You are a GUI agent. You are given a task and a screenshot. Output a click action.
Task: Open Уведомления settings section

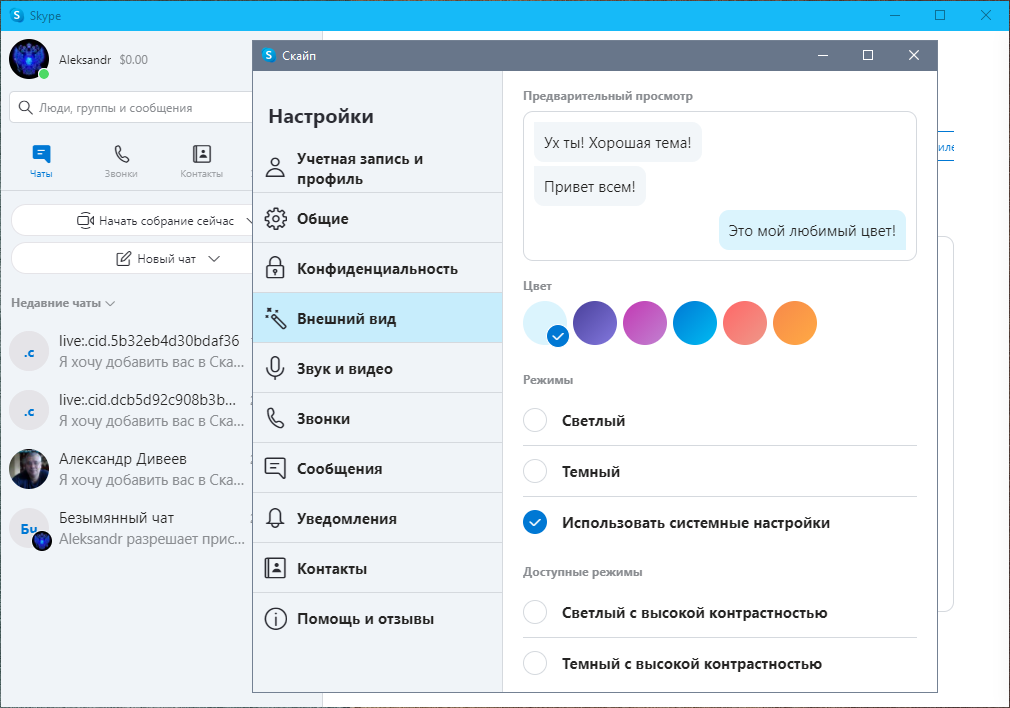tap(377, 518)
